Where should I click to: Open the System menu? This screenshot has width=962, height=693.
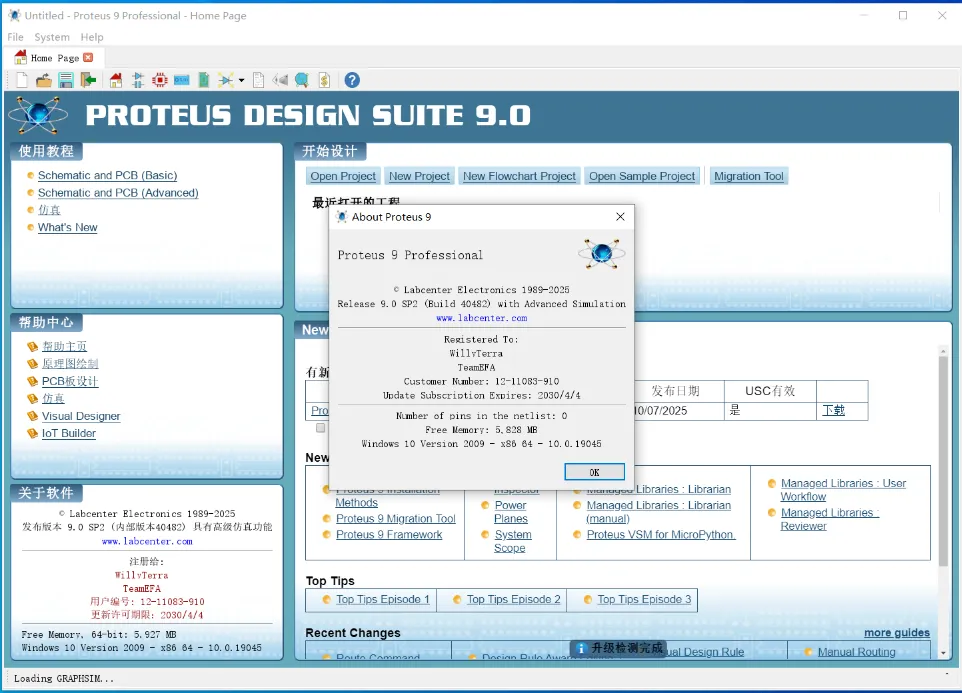tap(52, 37)
